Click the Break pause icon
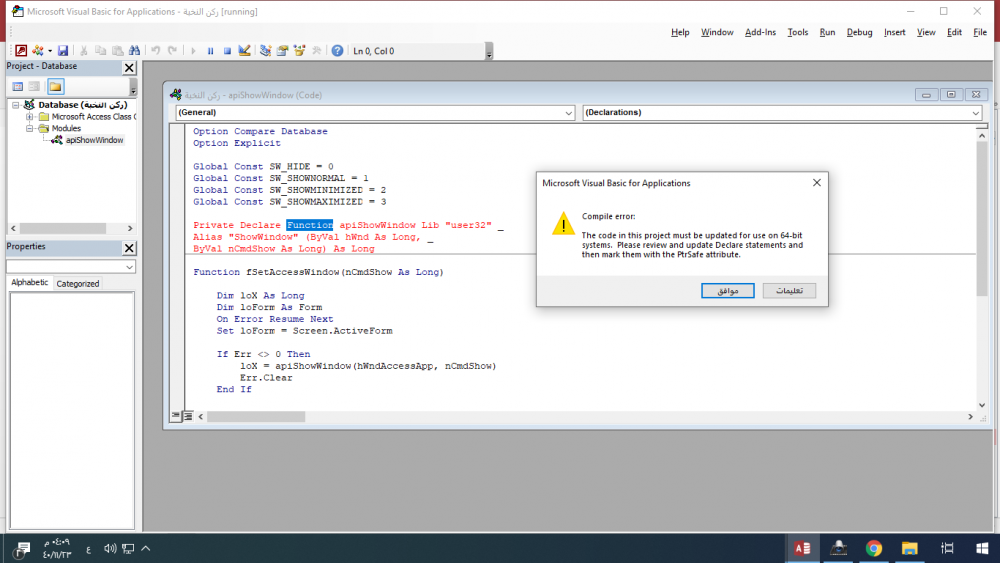The width and height of the screenshot is (1000, 563). coord(210,50)
